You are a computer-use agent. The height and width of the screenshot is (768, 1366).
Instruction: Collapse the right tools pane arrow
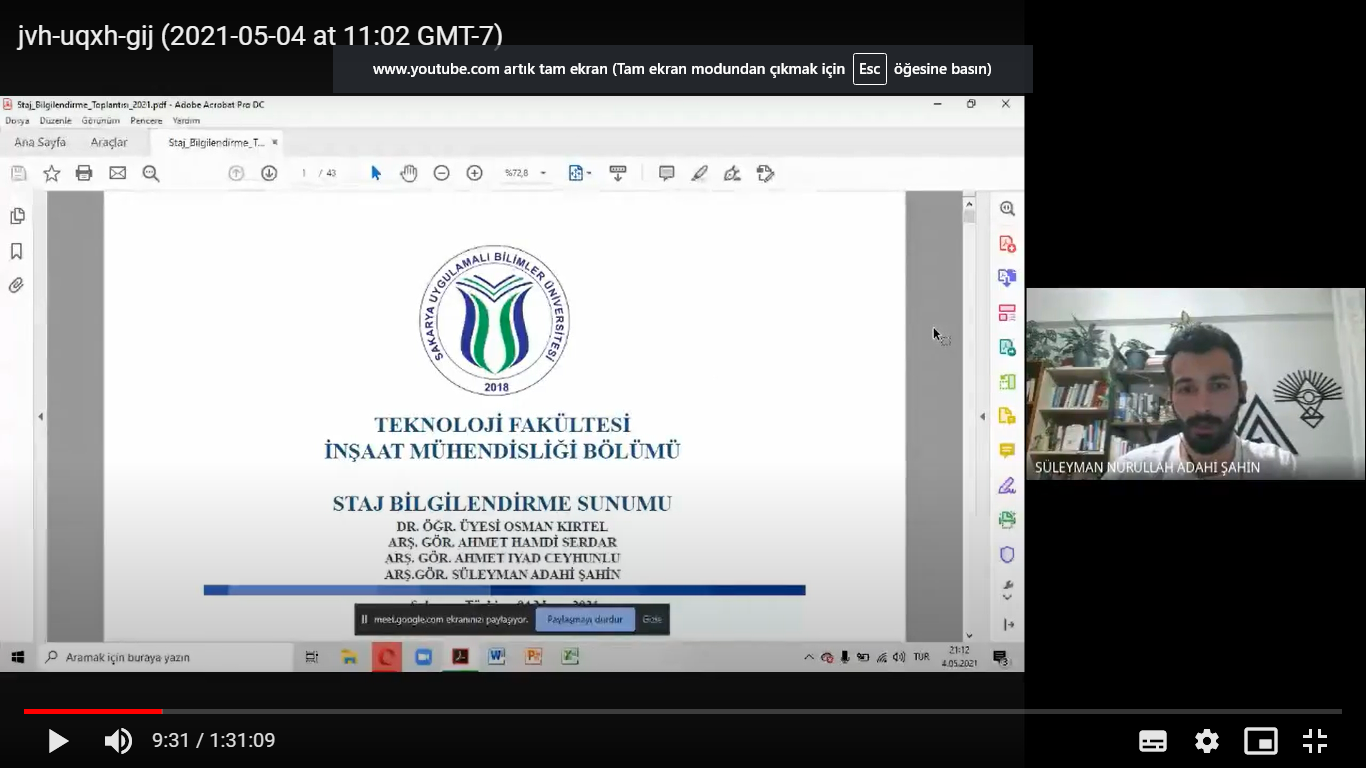click(982, 416)
